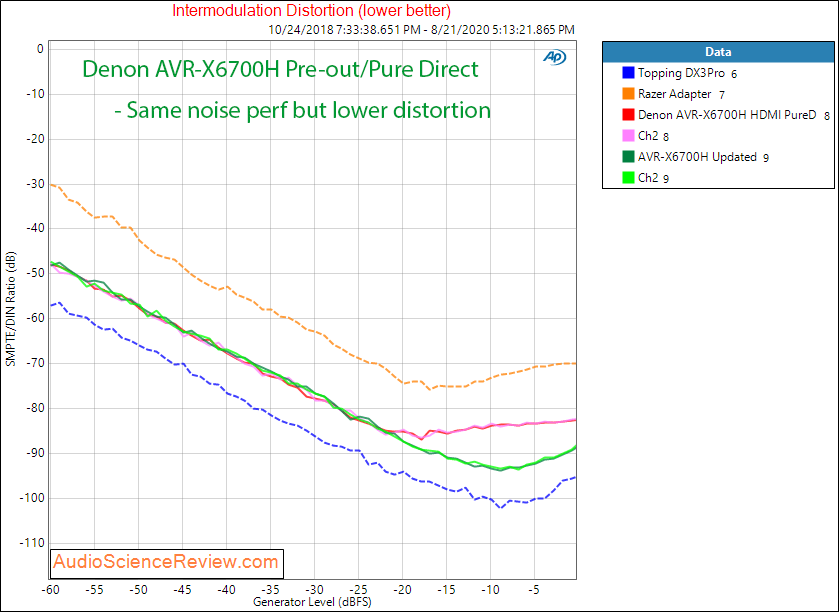Click the AP logo in the chart corner
Image resolution: width=839 pixels, height=612 pixels.
pos(554,57)
